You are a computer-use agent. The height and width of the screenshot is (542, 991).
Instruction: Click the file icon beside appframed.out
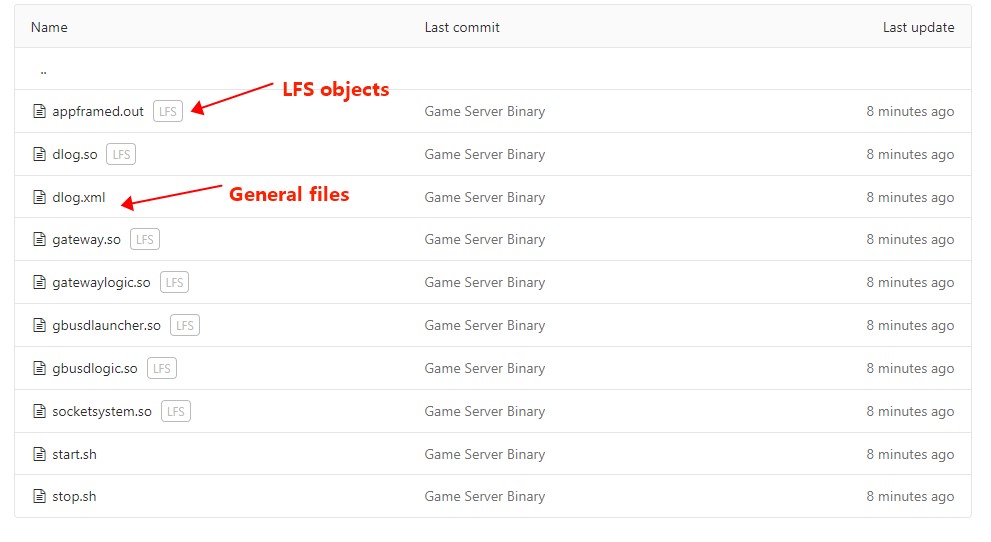[40, 112]
